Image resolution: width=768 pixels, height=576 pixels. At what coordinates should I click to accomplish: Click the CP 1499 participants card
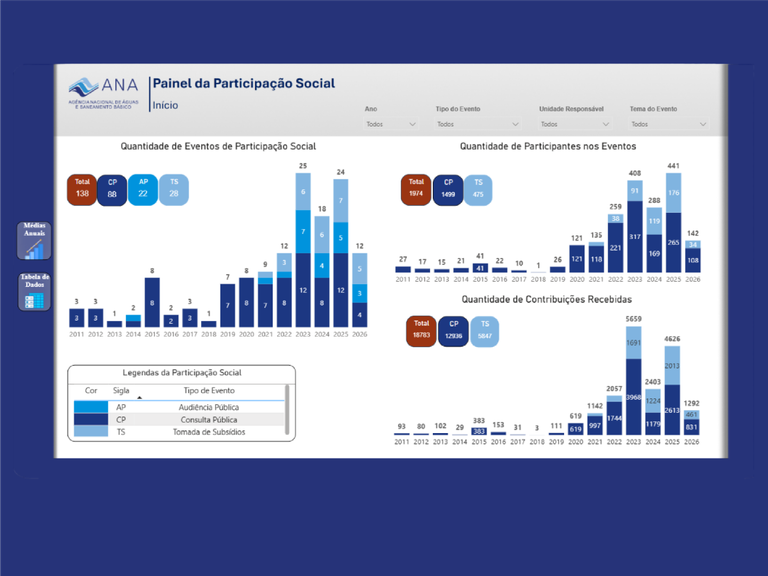pyautogui.click(x=448, y=190)
